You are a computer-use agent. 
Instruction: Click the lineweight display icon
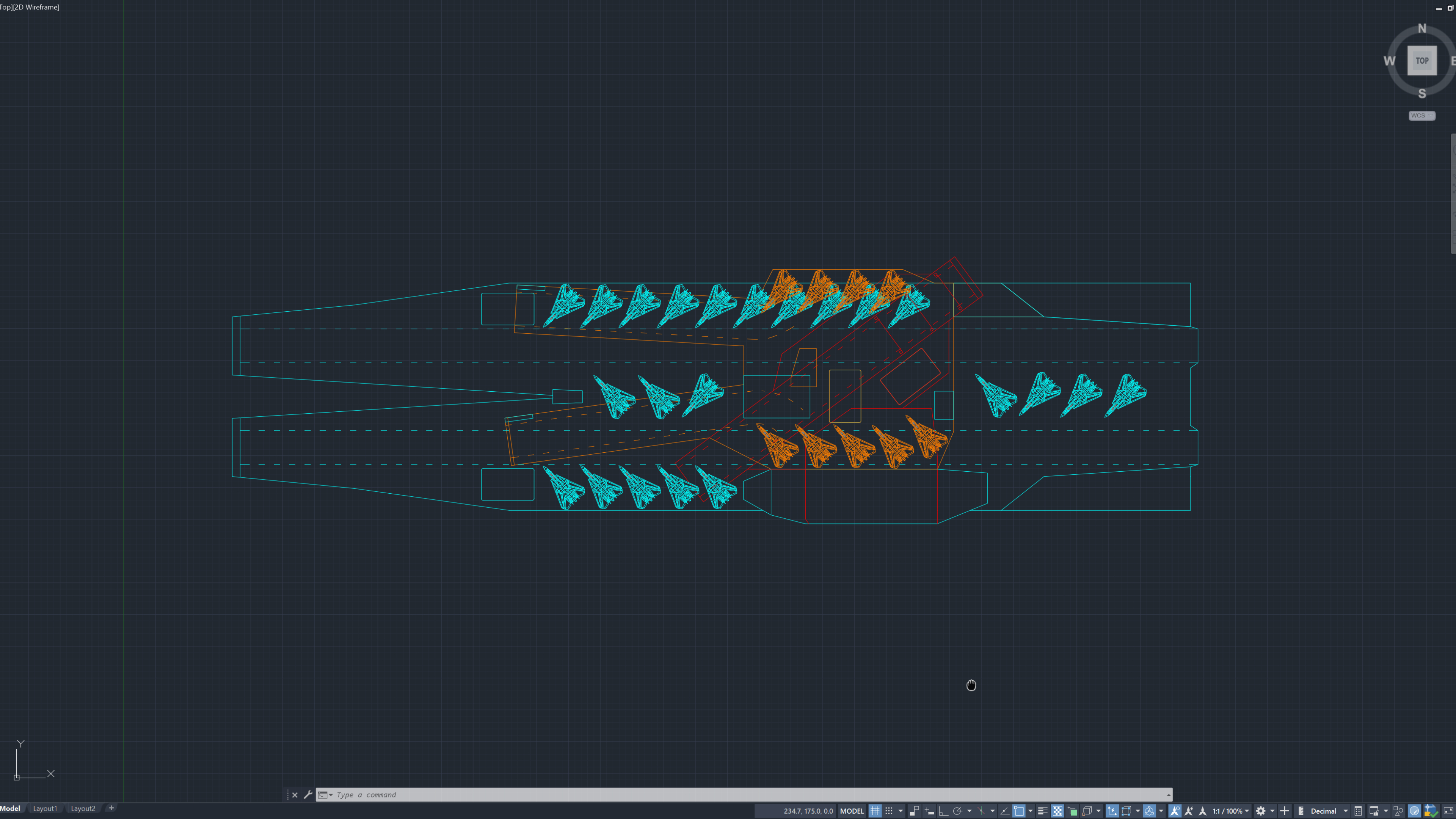pos(1042,811)
